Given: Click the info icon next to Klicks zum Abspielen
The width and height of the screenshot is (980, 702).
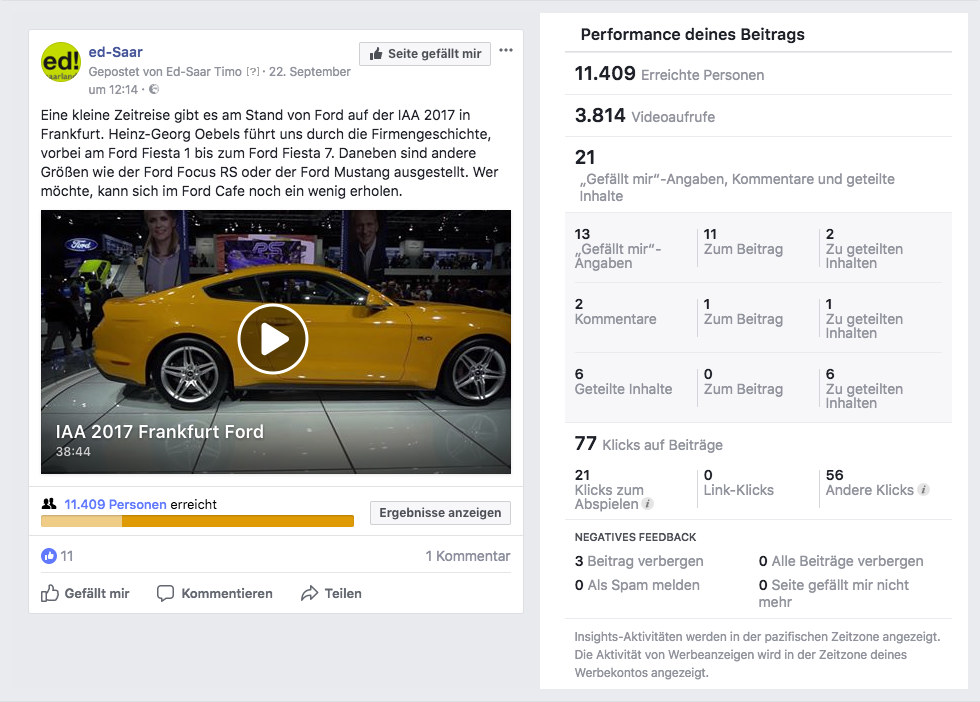Looking at the screenshot, I should click(x=648, y=504).
